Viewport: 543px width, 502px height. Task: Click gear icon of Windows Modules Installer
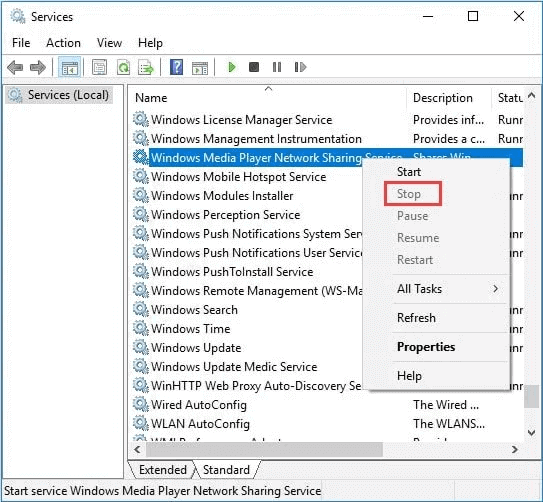[x=141, y=195]
